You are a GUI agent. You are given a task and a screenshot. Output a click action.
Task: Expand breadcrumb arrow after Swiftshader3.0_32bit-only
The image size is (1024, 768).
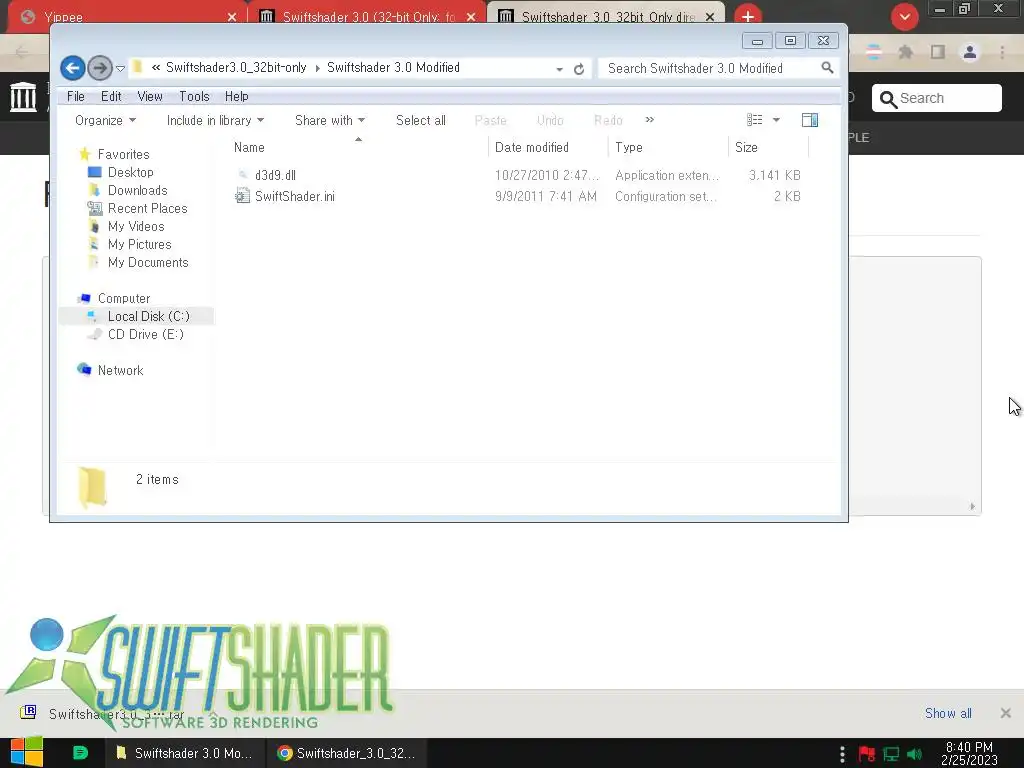317,68
